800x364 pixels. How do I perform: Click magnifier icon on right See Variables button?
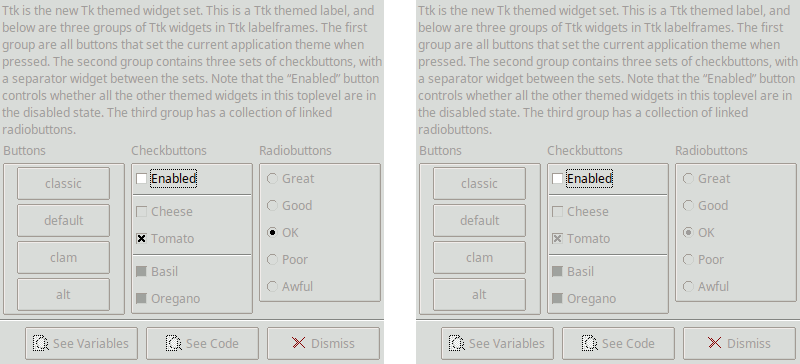tap(457, 343)
